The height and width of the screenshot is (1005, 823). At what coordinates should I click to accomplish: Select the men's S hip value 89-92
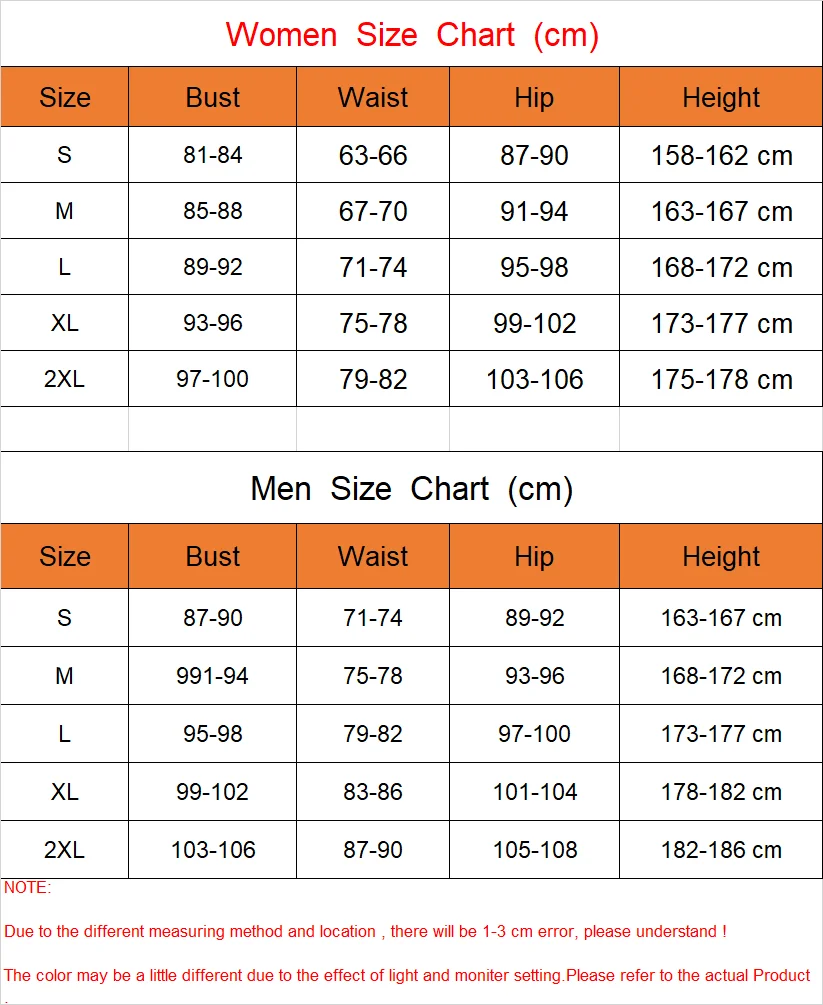pyautogui.click(x=534, y=618)
